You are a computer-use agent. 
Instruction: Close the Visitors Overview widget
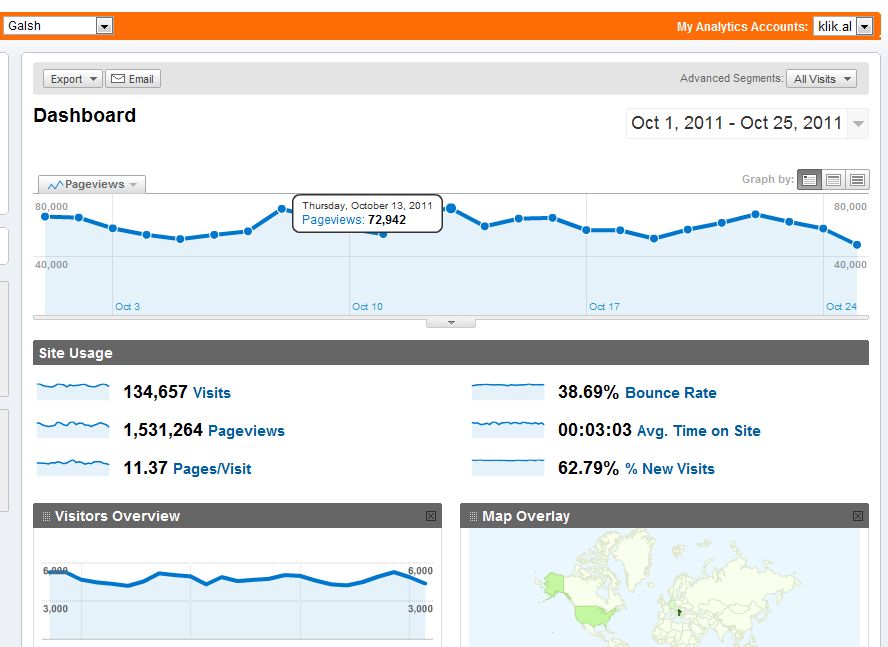coord(431,516)
